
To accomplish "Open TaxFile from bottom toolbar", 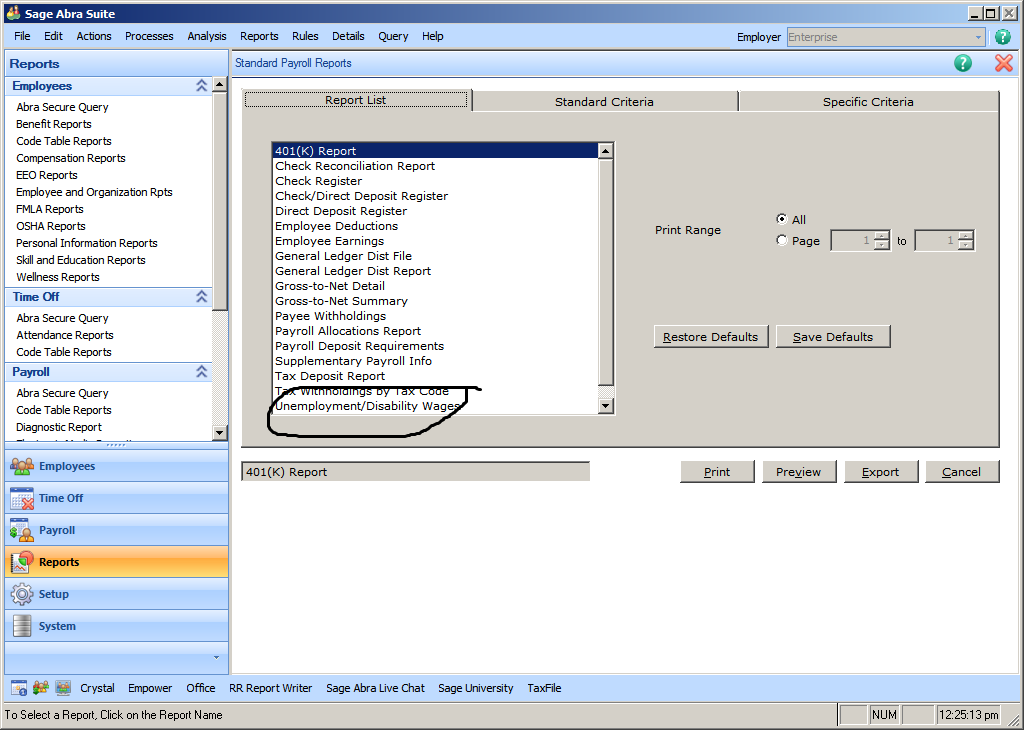I will pyautogui.click(x=544, y=688).
